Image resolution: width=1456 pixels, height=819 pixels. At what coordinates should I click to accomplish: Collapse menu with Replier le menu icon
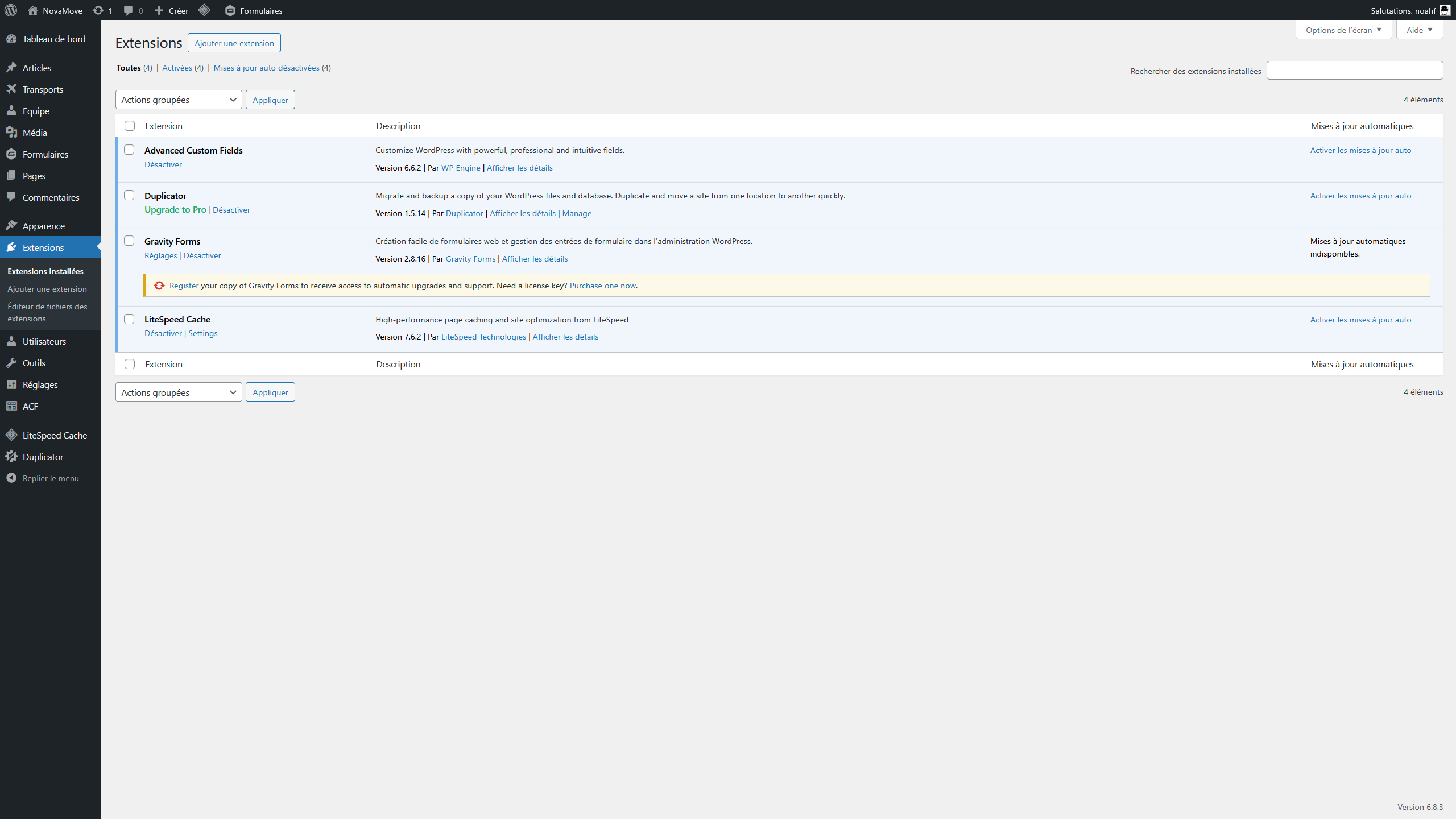pos(11,478)
